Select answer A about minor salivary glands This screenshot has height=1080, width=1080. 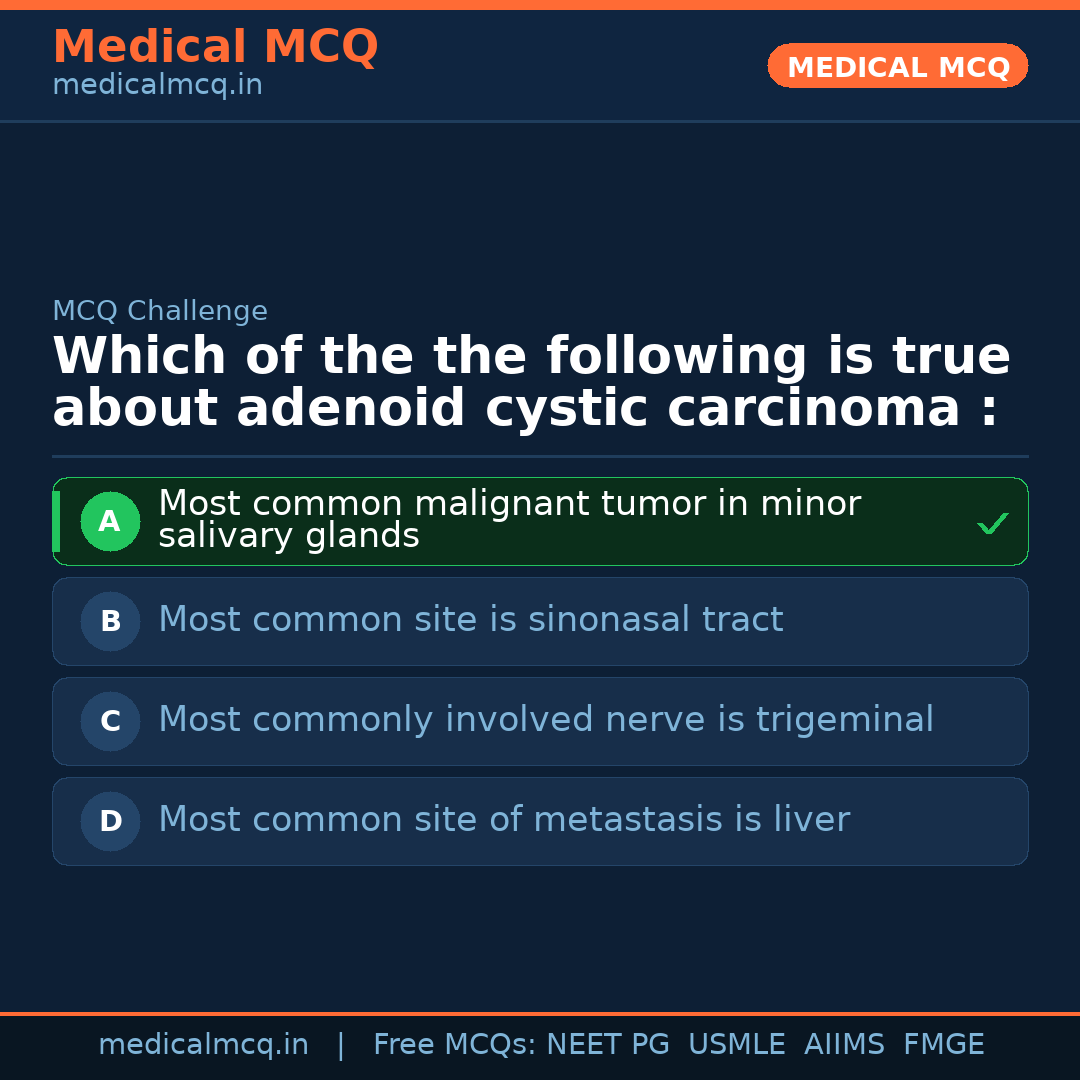point(540,521)
